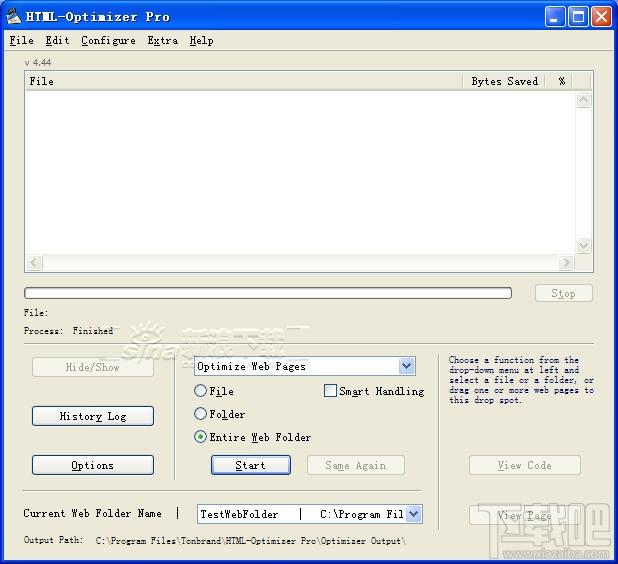Click the Bytes Saved column header
618x564 pixels.
(x=504, y=81)
